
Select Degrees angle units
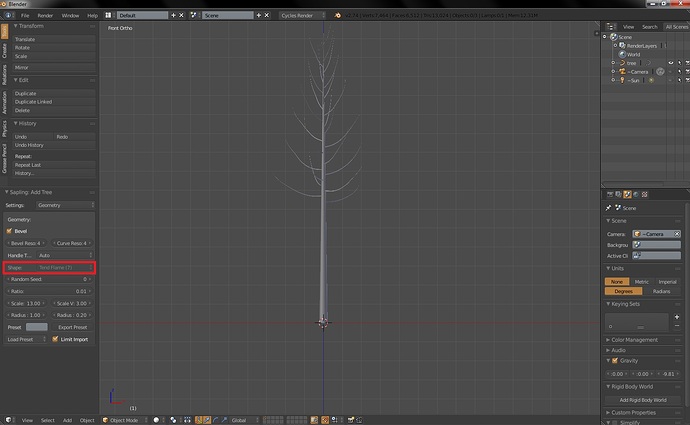(x=624, y=291)
